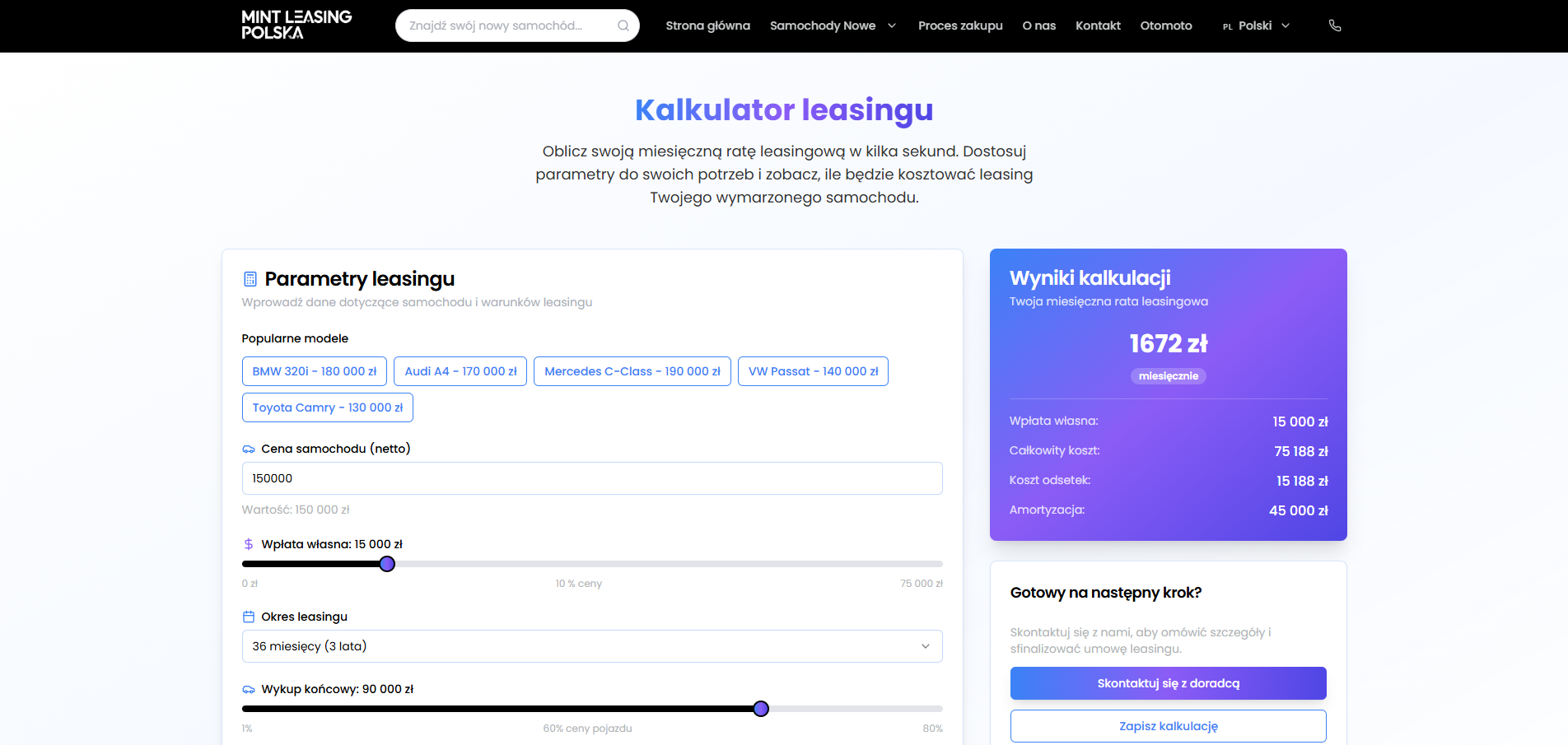This screenshot has width=1568, height=745.
Task: Click the car icon next to Cena samochodu
Action: 249,449
